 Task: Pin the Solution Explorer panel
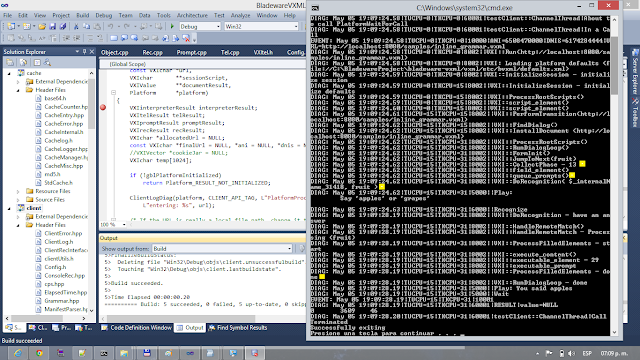coord(84,52)
